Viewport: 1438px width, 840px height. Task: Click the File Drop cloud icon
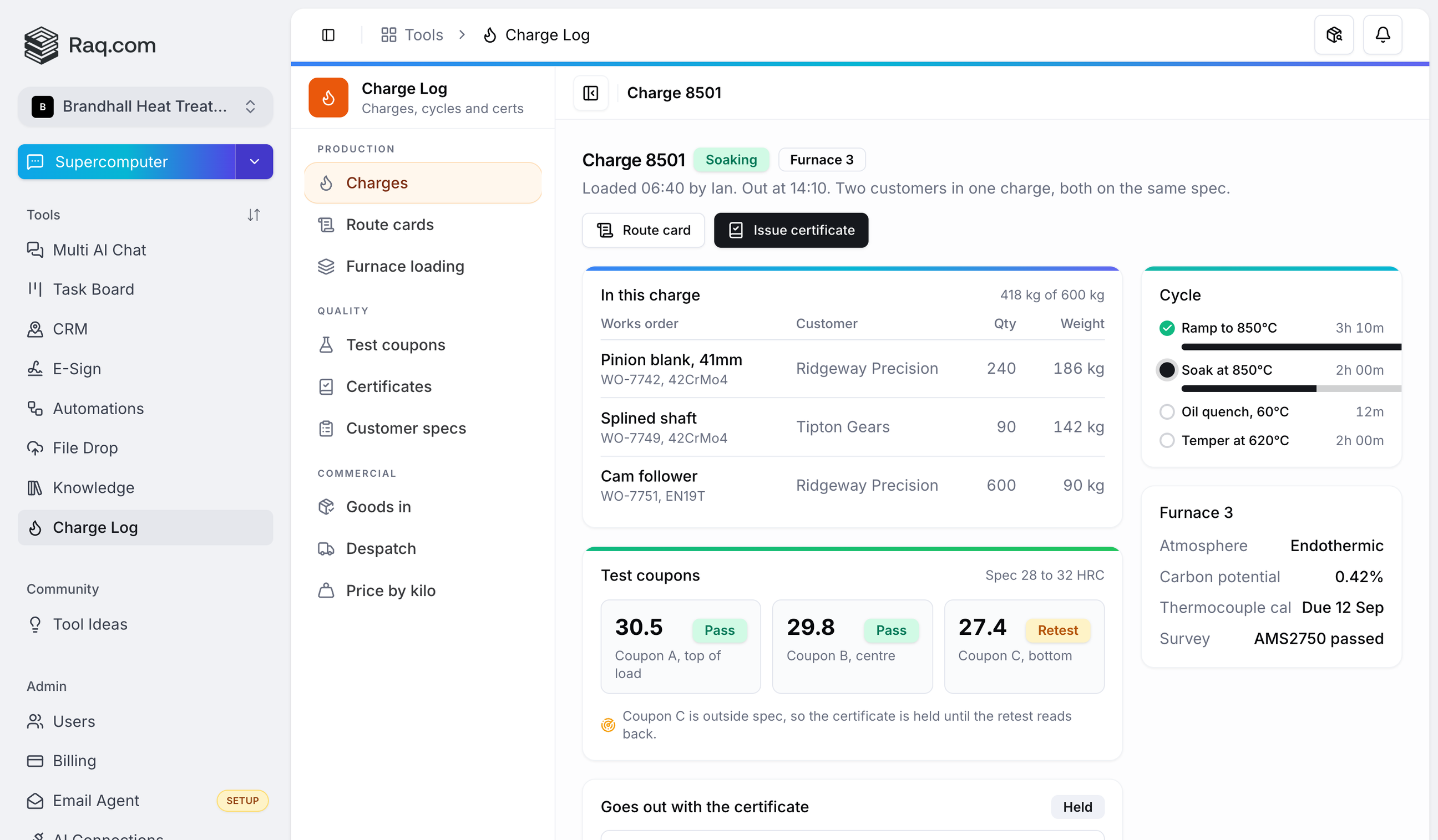click(x=35, y=448)
